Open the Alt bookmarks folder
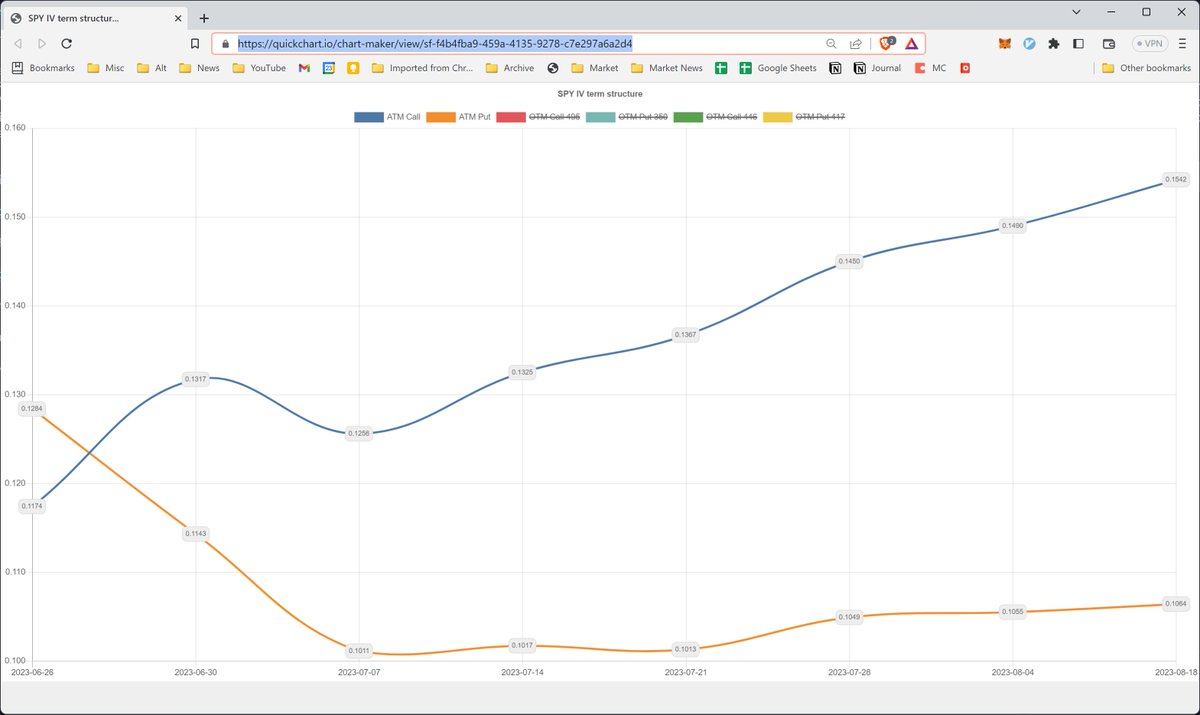Image resolution: width=1200 pixels, height=715 pixels. pyautogui.click(x=152, y=68)
